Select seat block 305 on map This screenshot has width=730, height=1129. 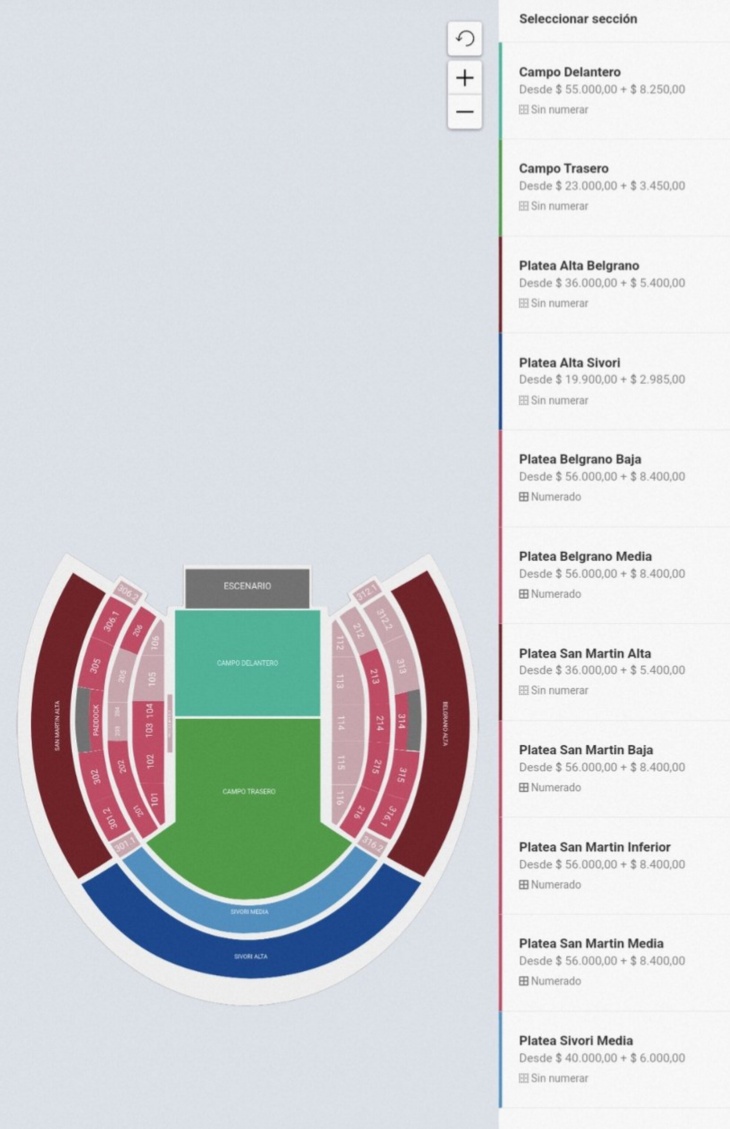coord(96,666)
